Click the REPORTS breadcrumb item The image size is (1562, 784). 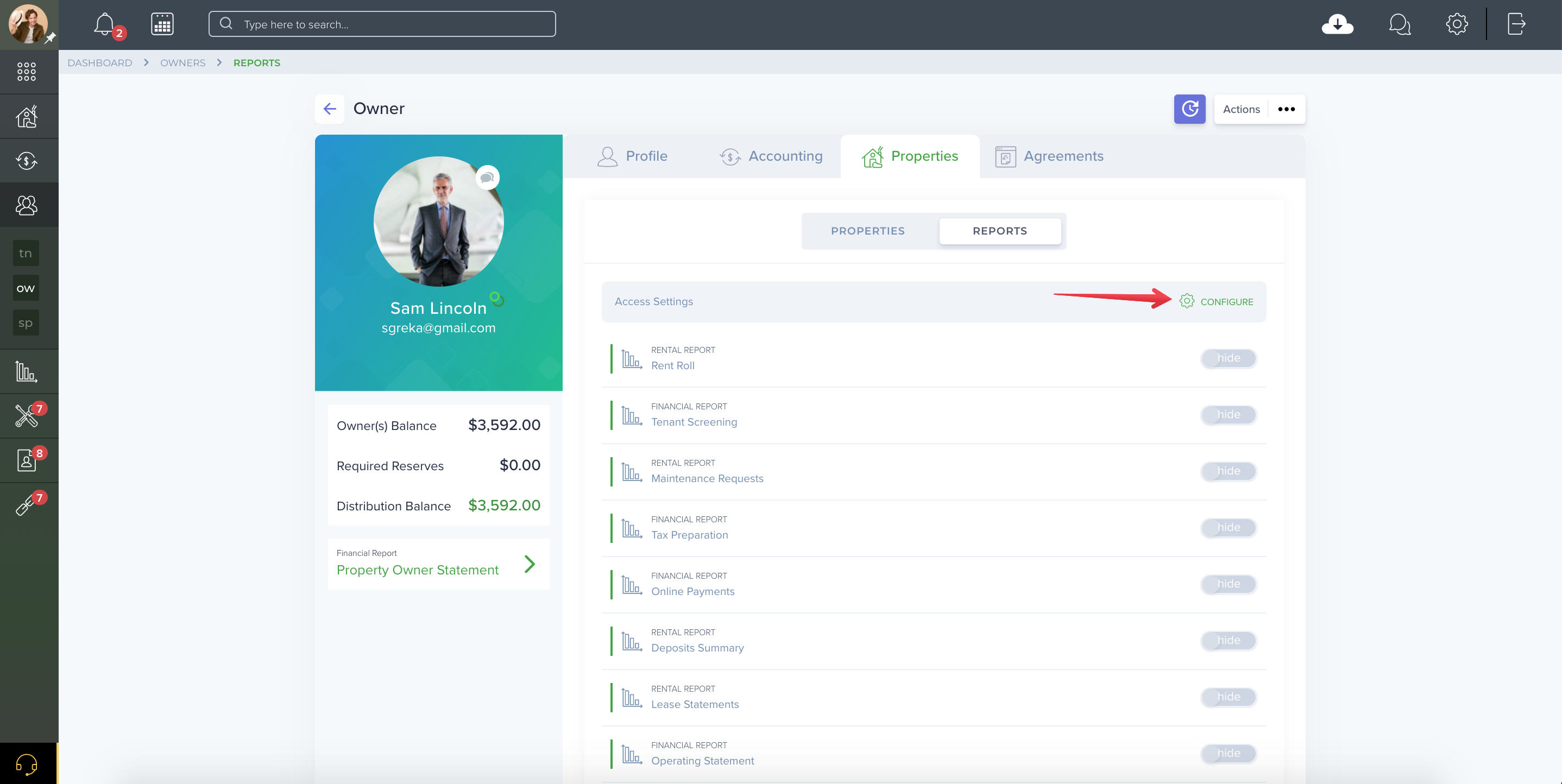pos(256,63)
